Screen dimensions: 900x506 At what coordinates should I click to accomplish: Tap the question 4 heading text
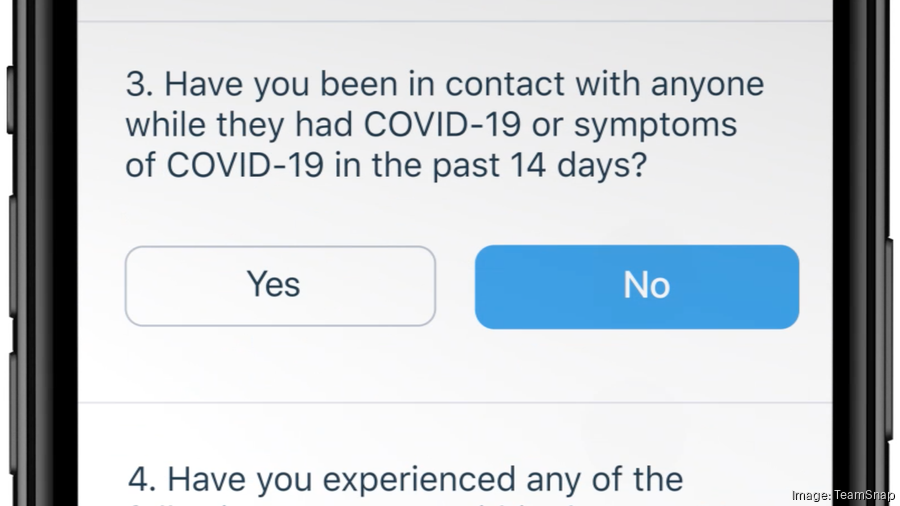click(405, 479)
